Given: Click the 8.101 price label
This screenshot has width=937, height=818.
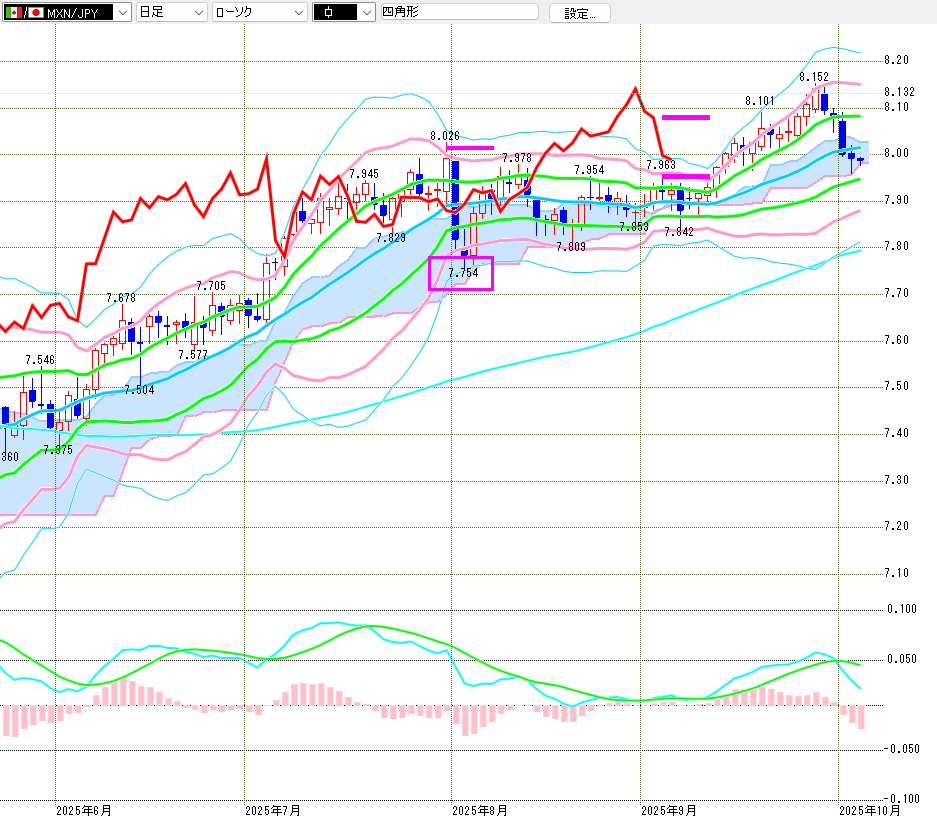Looking at the screenshot, I should [x=759, y=101].
